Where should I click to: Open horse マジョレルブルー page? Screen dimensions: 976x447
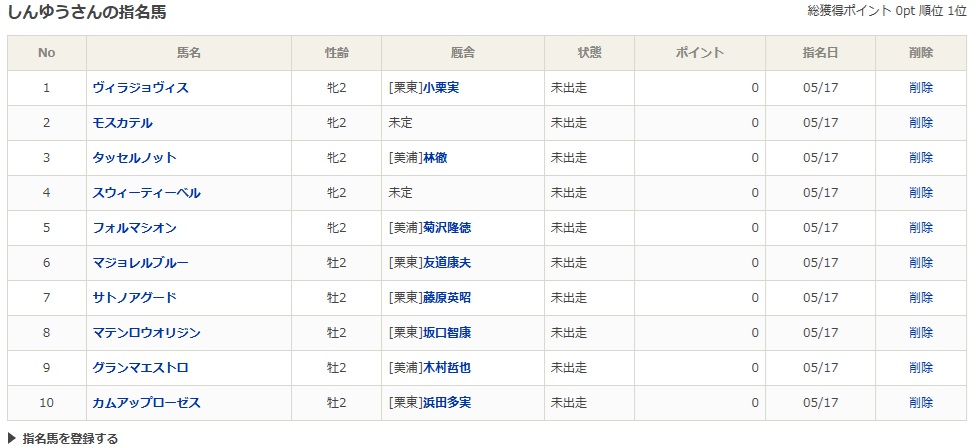(x=140, y=263)
